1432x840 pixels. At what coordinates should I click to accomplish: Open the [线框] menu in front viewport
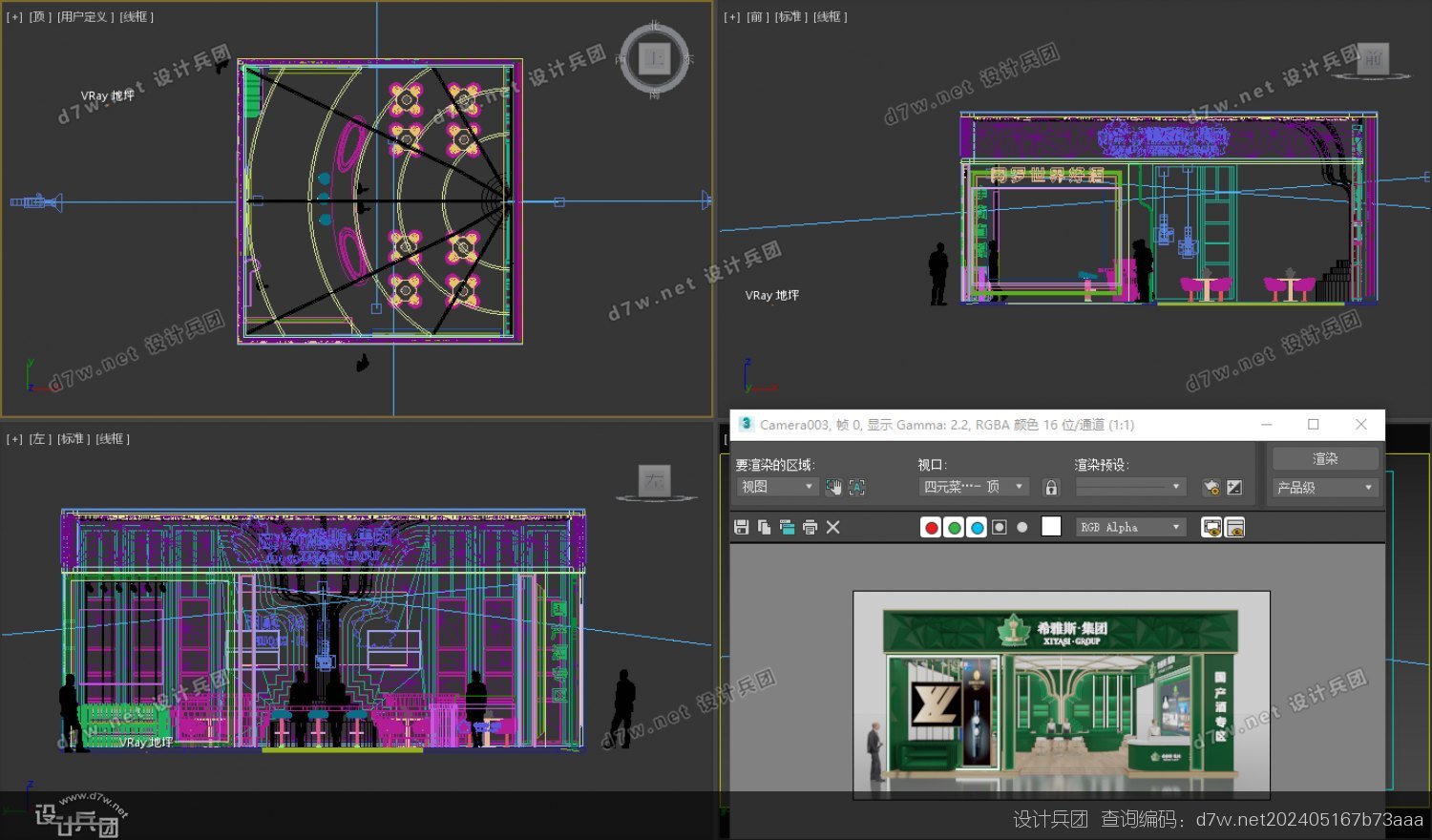[830, 17]
